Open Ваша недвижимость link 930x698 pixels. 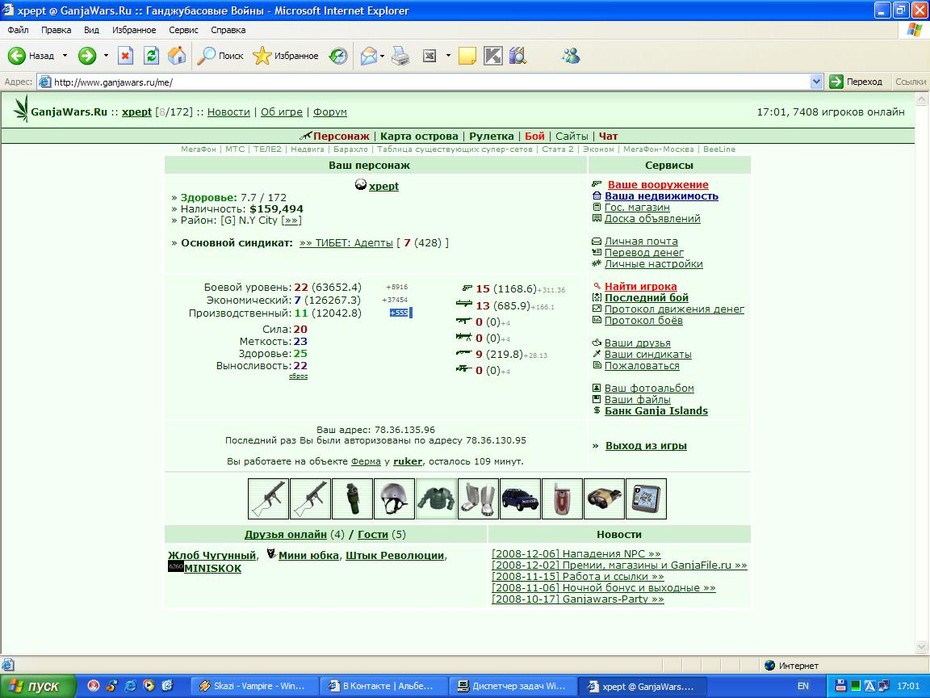pyautogui.click(x=661, y=196)
